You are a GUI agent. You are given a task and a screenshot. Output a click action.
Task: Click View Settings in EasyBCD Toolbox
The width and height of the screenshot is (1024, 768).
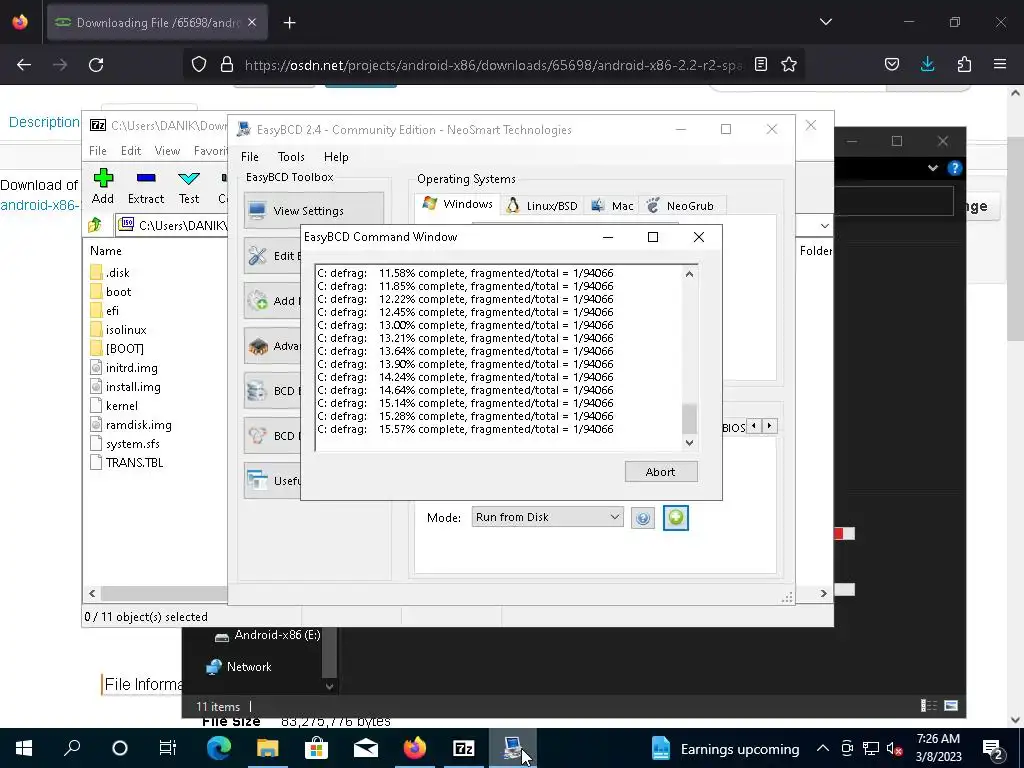(313, 210)
